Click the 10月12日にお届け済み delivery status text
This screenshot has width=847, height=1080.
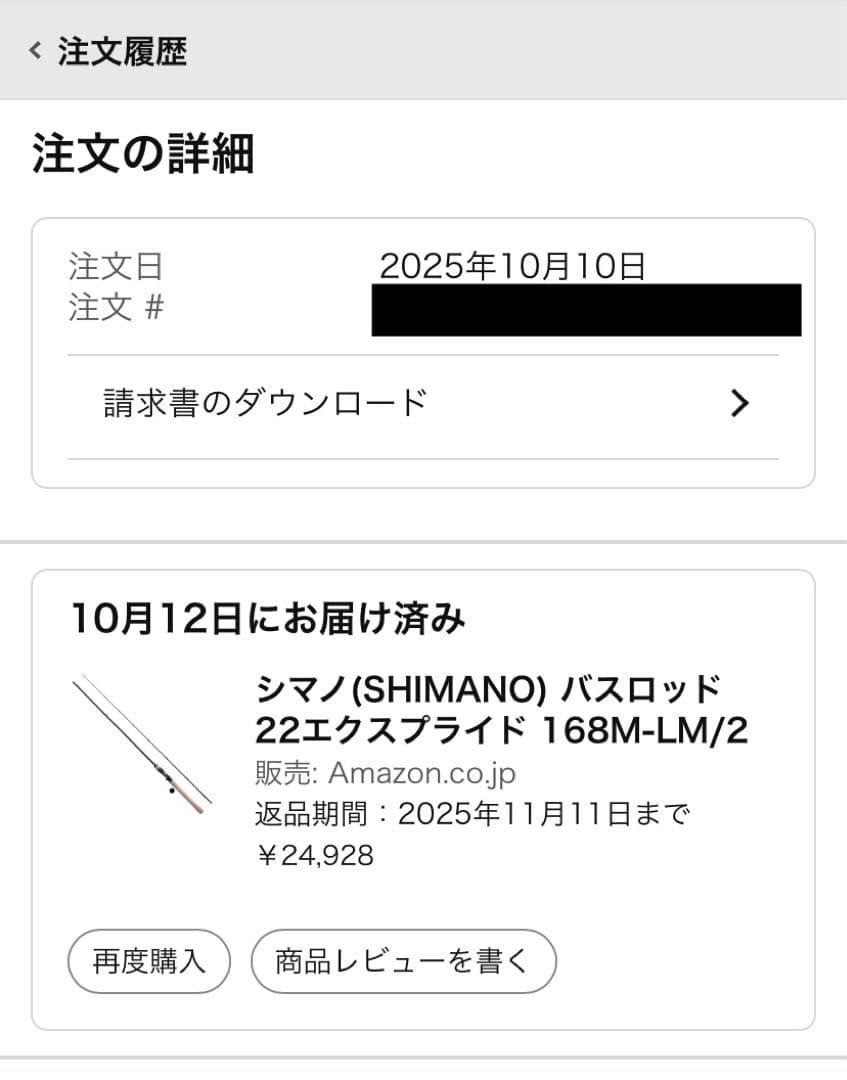(x=270, y=619)
